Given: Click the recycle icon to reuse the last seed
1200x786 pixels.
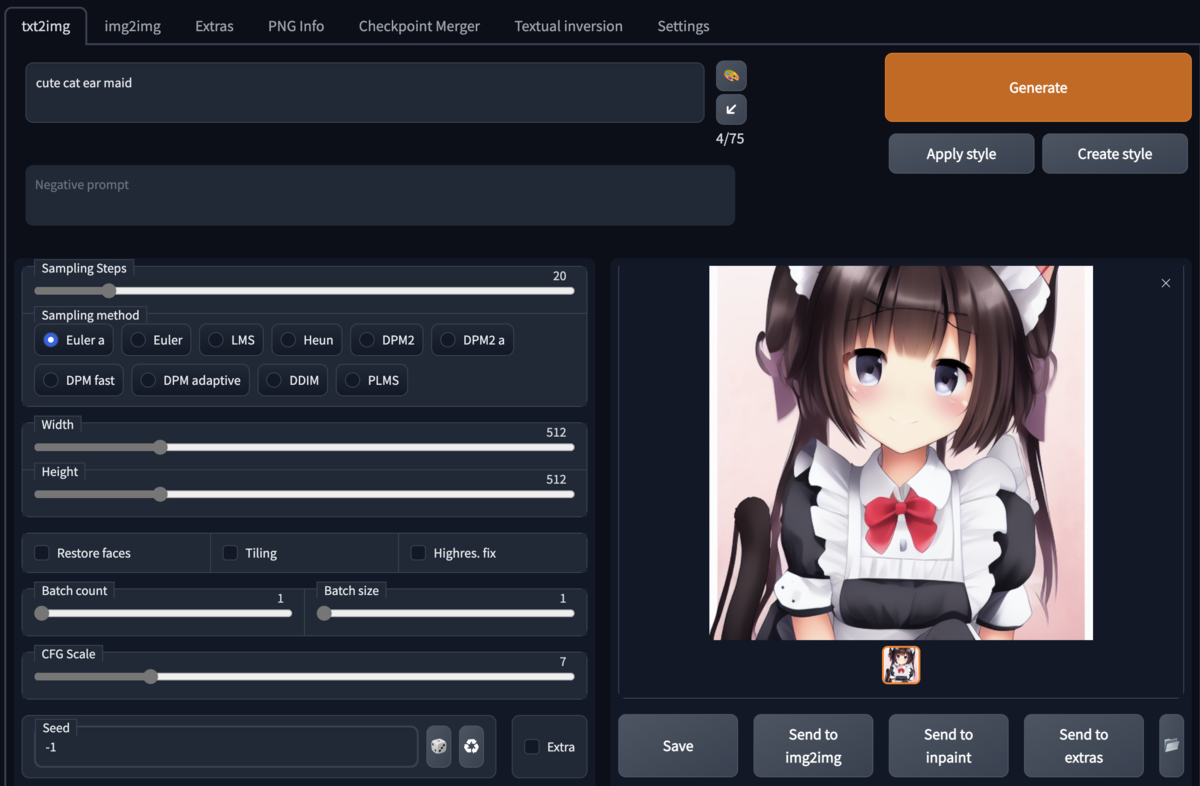Looking at the screenshot, I should coord(471,746).
